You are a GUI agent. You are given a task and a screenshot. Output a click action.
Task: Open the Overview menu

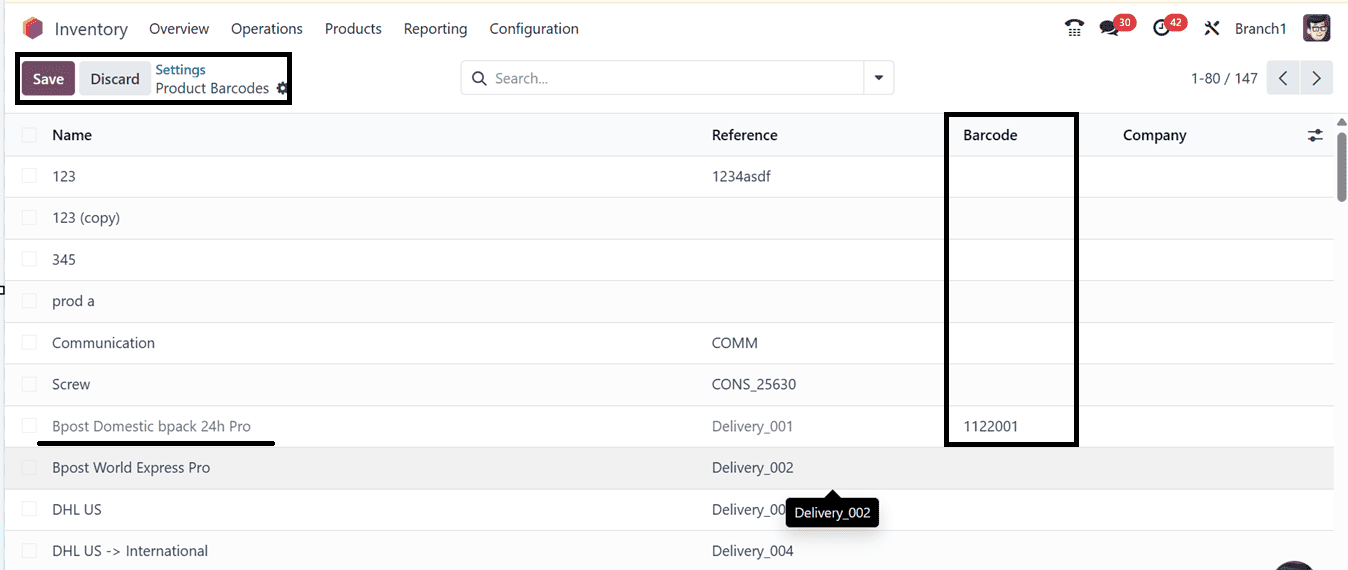pyautogui.click(x=179, y=29)
